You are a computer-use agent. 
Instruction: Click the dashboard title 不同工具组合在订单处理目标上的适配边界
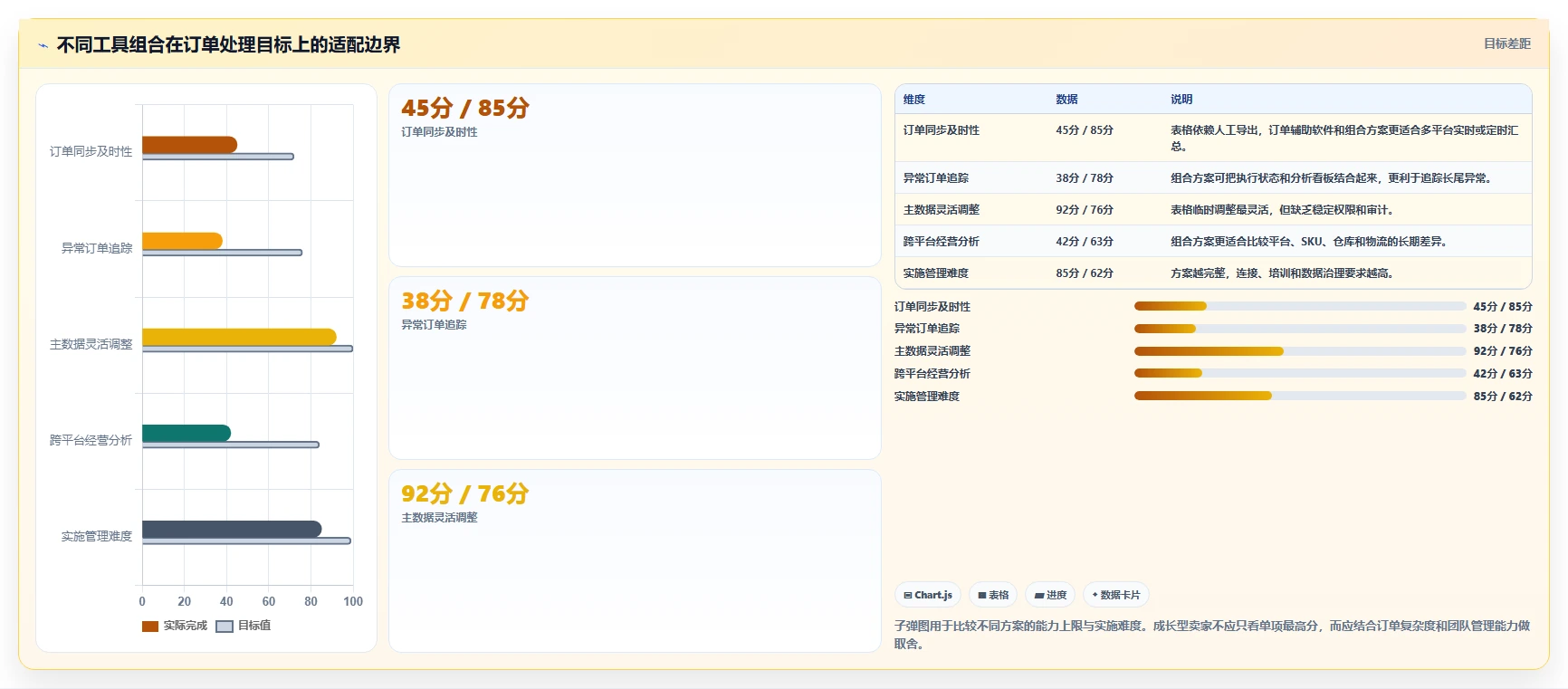228,44
